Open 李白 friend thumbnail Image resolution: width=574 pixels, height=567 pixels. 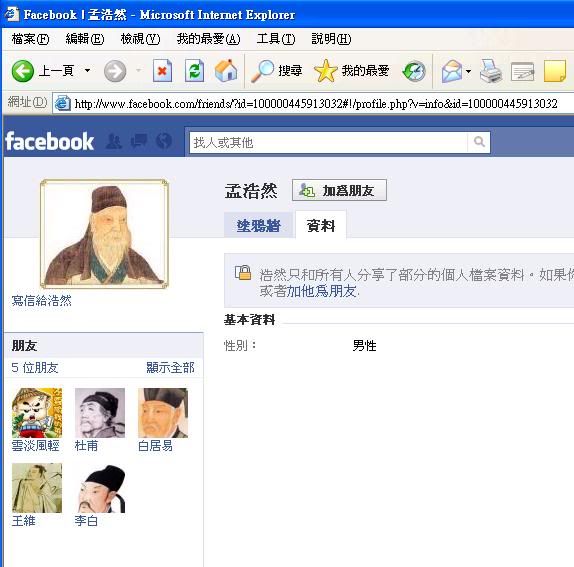[100, 488]
